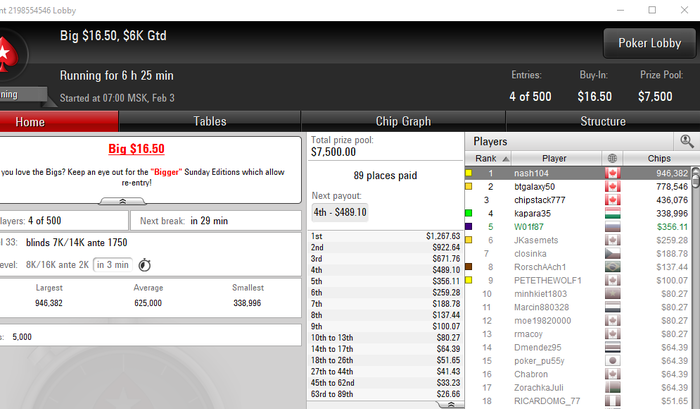The image size is (700, 409).
Task: Click the players list vertical scrollbar
Action: click(696, 286)
